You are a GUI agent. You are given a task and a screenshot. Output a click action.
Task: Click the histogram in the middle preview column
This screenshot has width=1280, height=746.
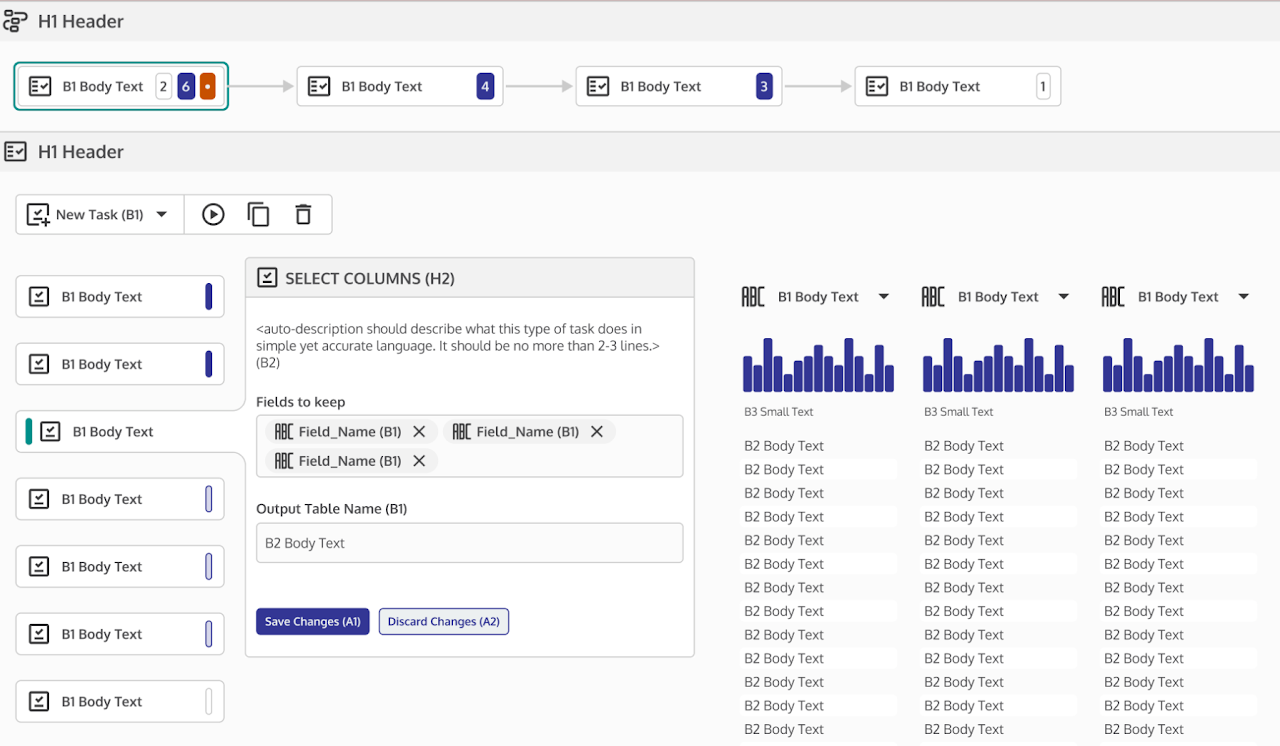[998, 365]
